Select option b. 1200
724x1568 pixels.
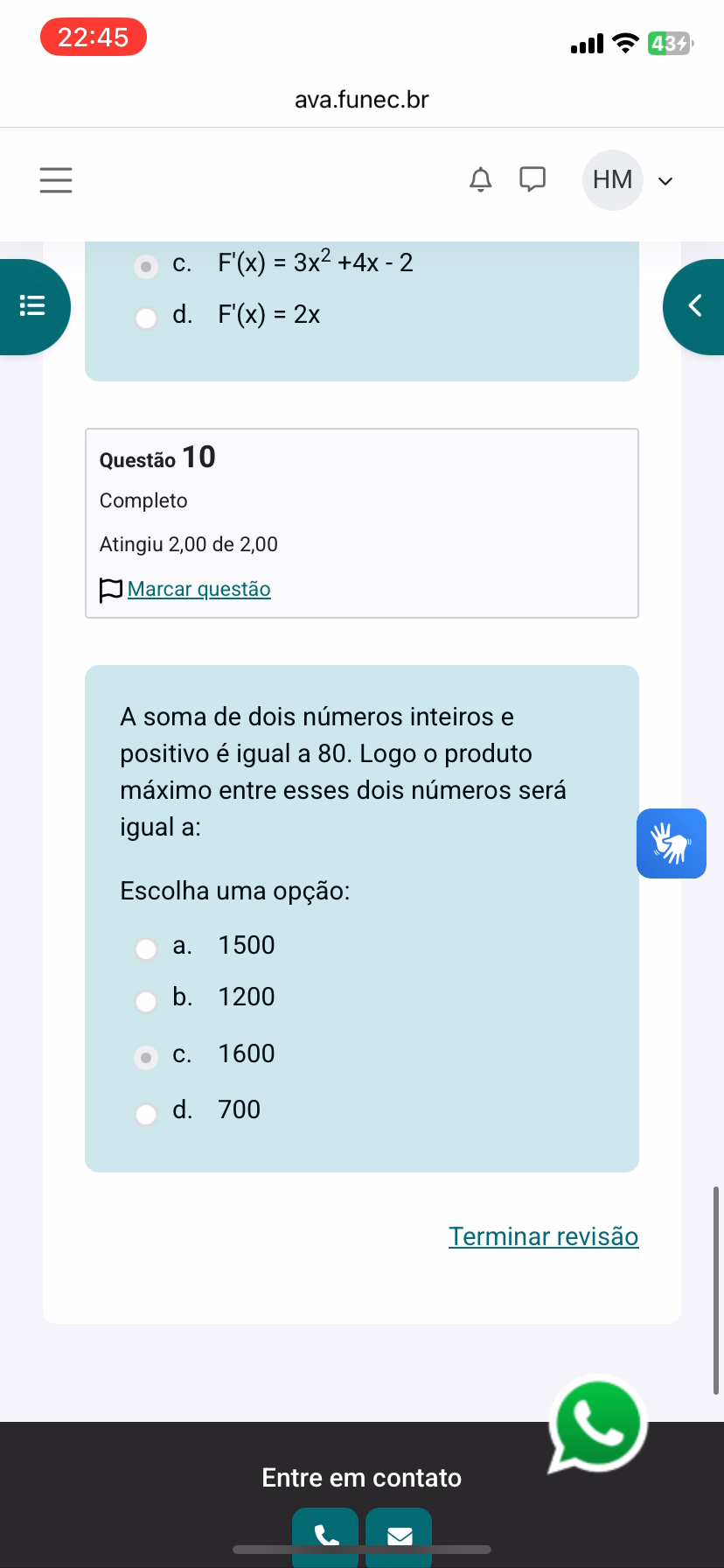(x=146, y=1000)
